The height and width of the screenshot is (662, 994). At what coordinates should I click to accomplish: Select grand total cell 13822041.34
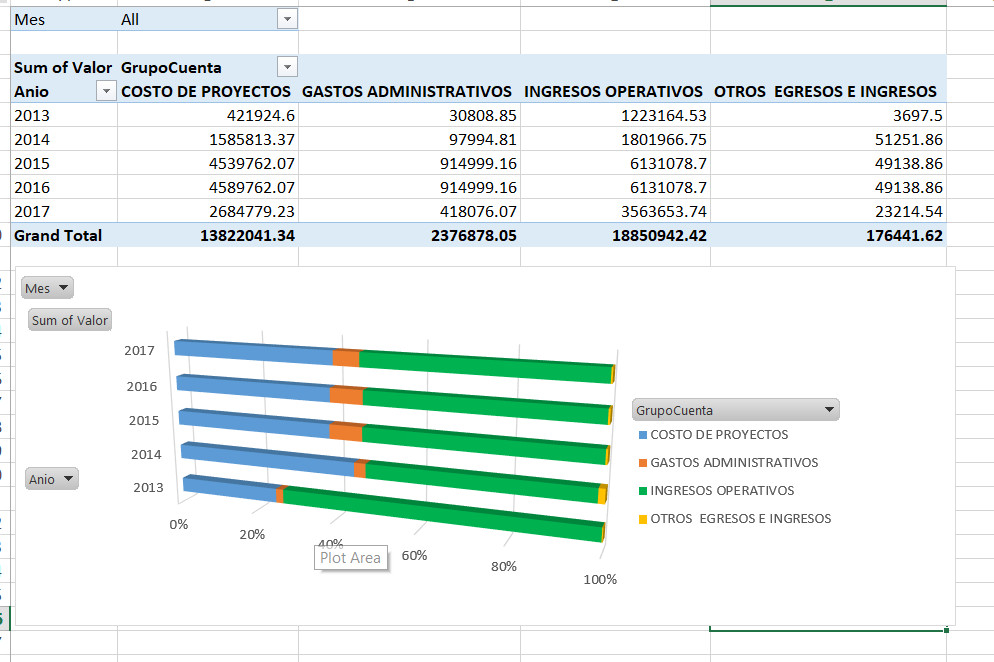[208, 235]
